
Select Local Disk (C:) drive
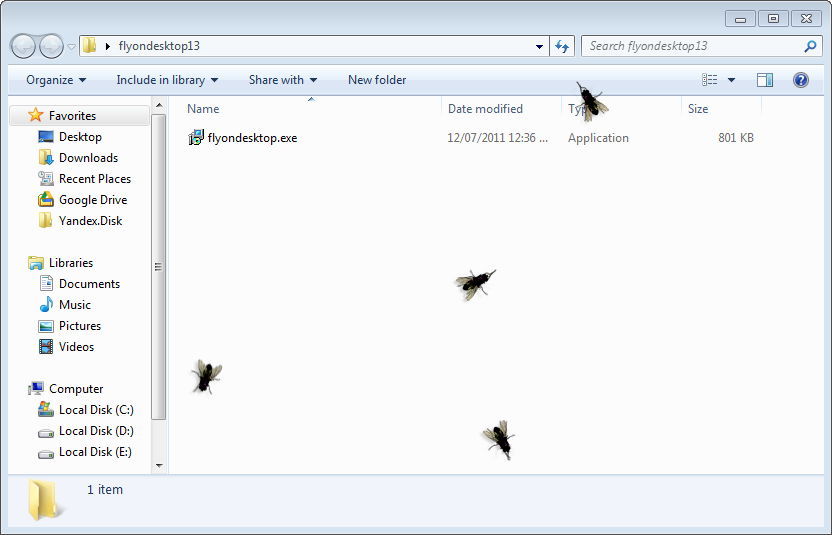click(95, 410)
